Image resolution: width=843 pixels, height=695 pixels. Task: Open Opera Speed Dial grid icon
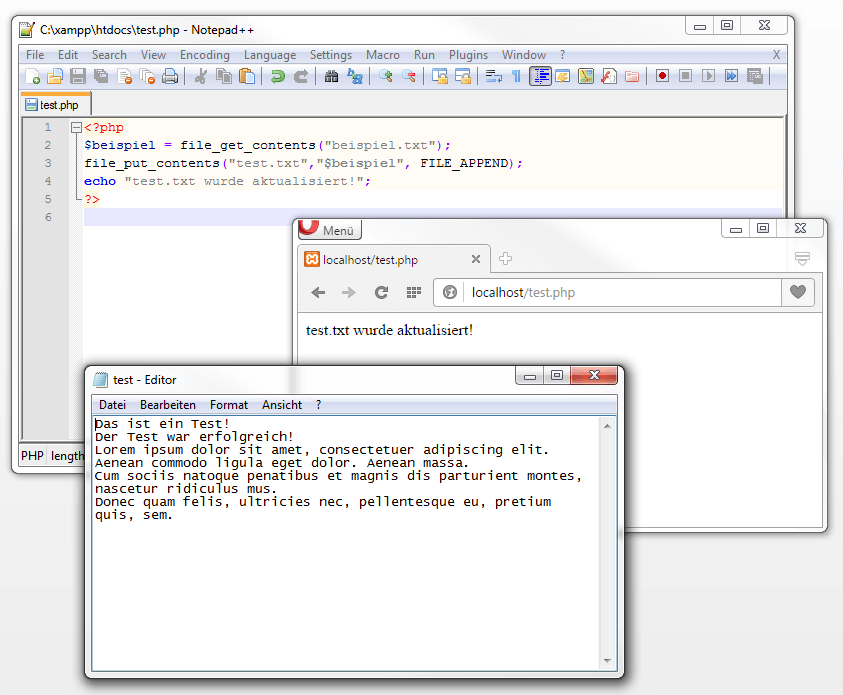(x=413, y=292)
